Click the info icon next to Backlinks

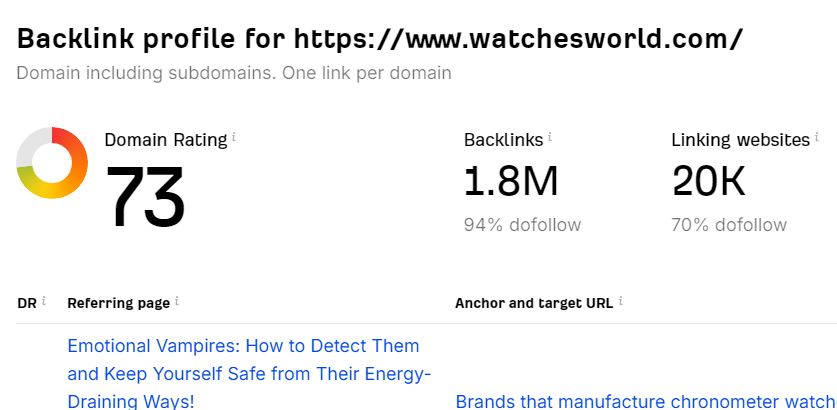coord(550,138)
